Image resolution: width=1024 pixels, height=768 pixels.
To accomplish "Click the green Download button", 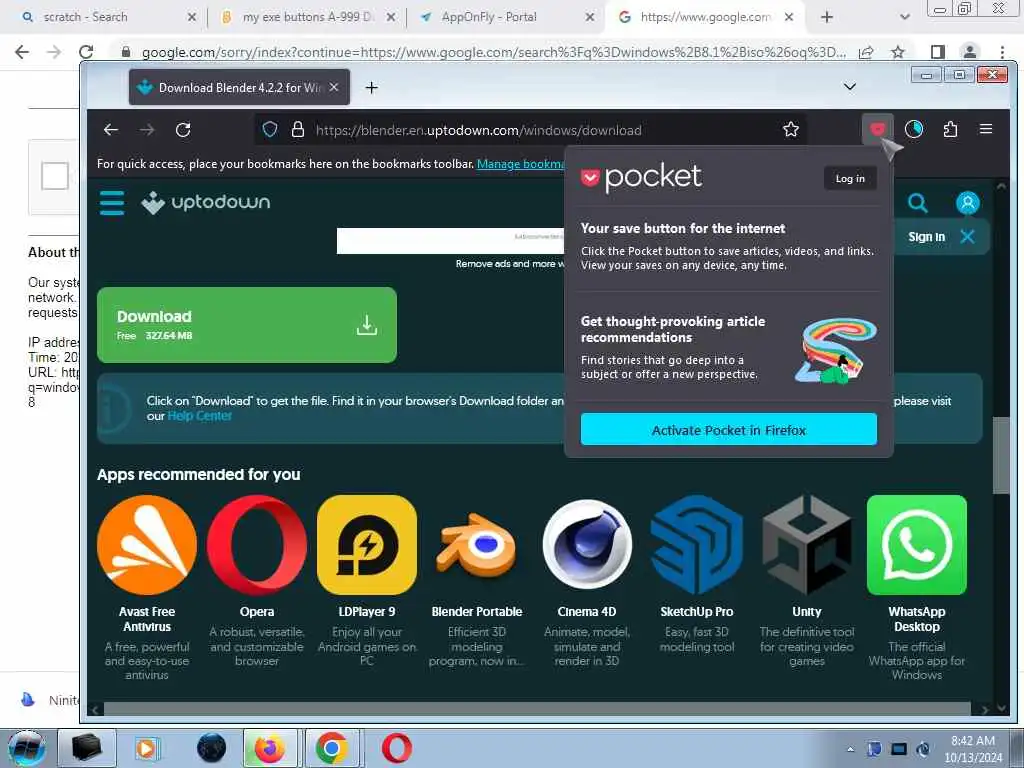I will tap(247, 325).
